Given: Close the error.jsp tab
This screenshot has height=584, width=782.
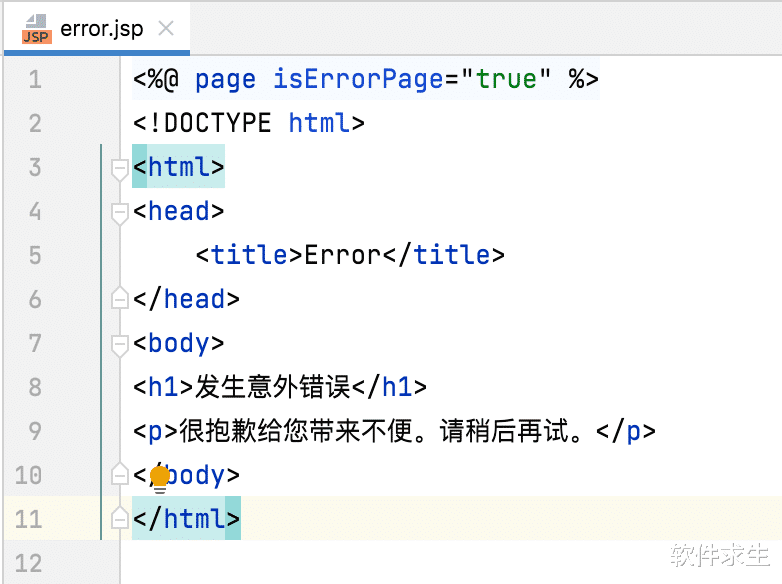Looking at the screenshot, I should point(166,28).
